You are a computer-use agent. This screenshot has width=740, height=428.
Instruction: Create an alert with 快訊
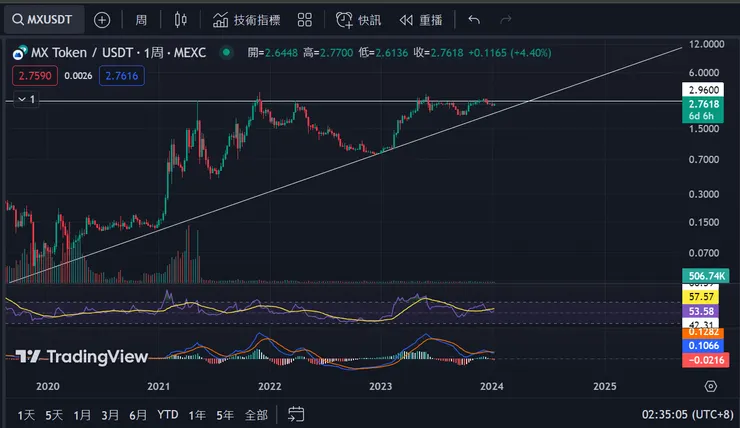click(x=358, y=20)
